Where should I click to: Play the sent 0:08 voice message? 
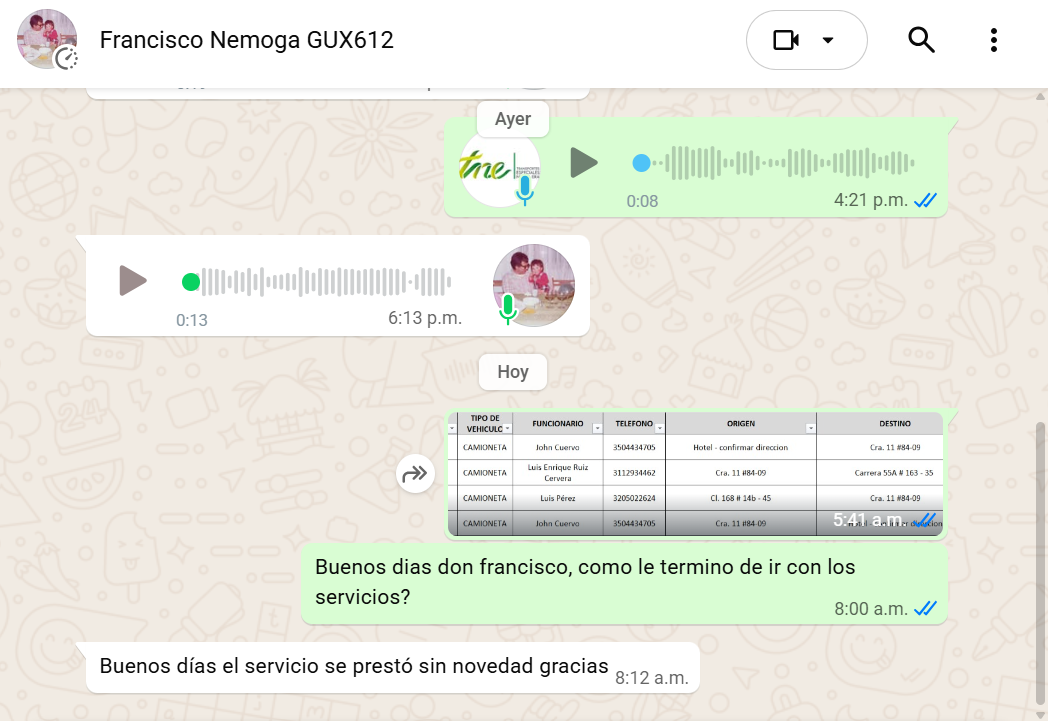[583, 163]
